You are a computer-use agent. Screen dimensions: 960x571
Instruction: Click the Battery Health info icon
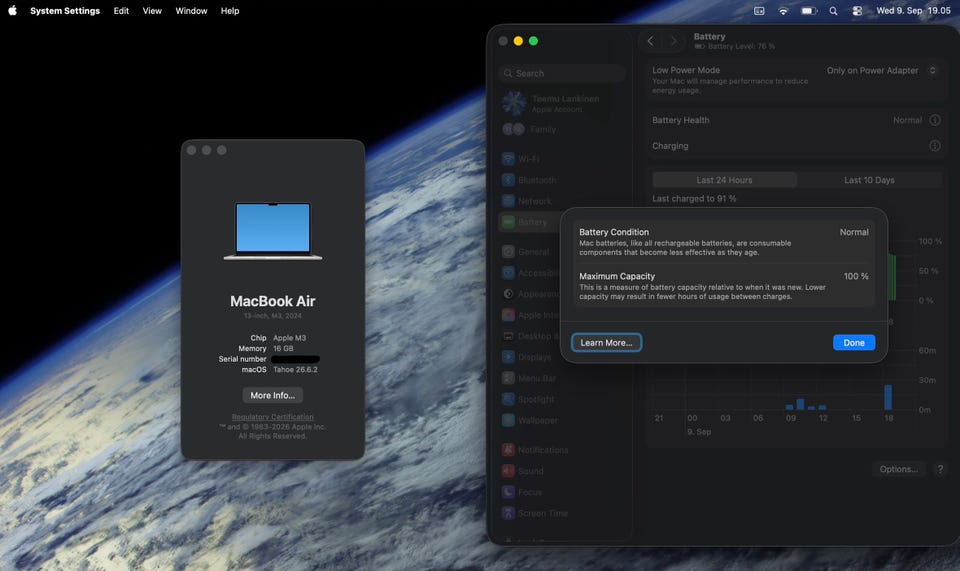coord(935,120)
